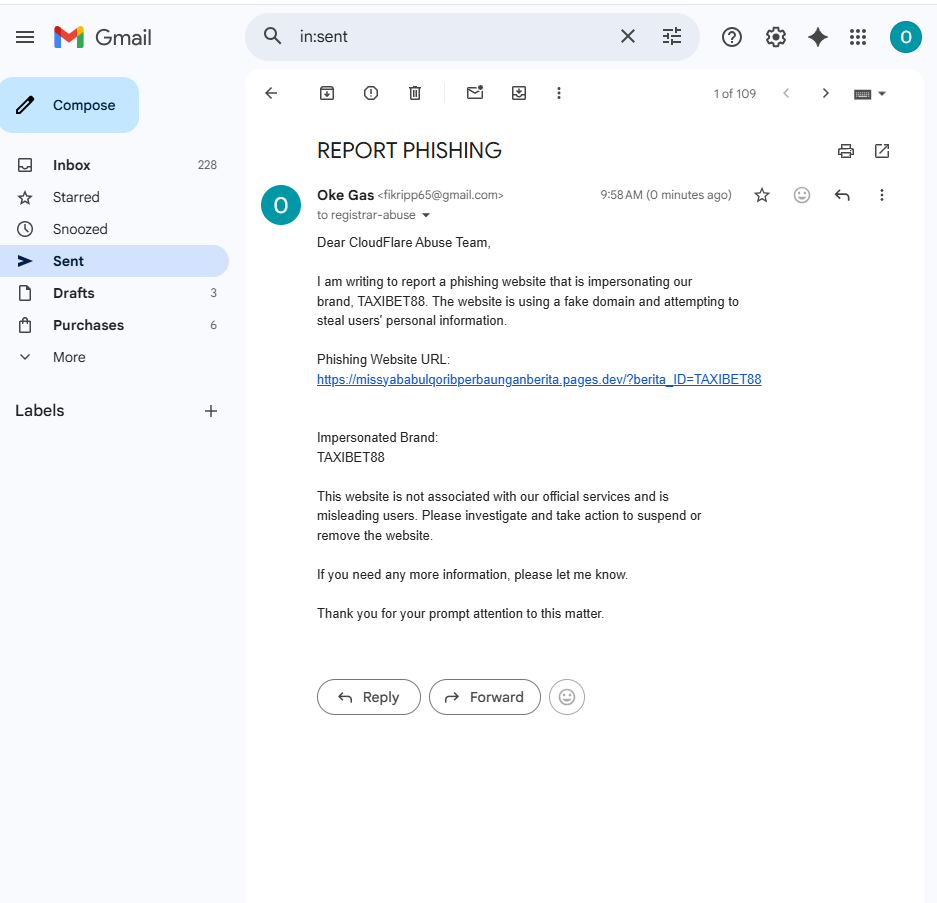Mark the email as unread
The width and height of the screenshot is (937, 903).
(x=475, y=93)
